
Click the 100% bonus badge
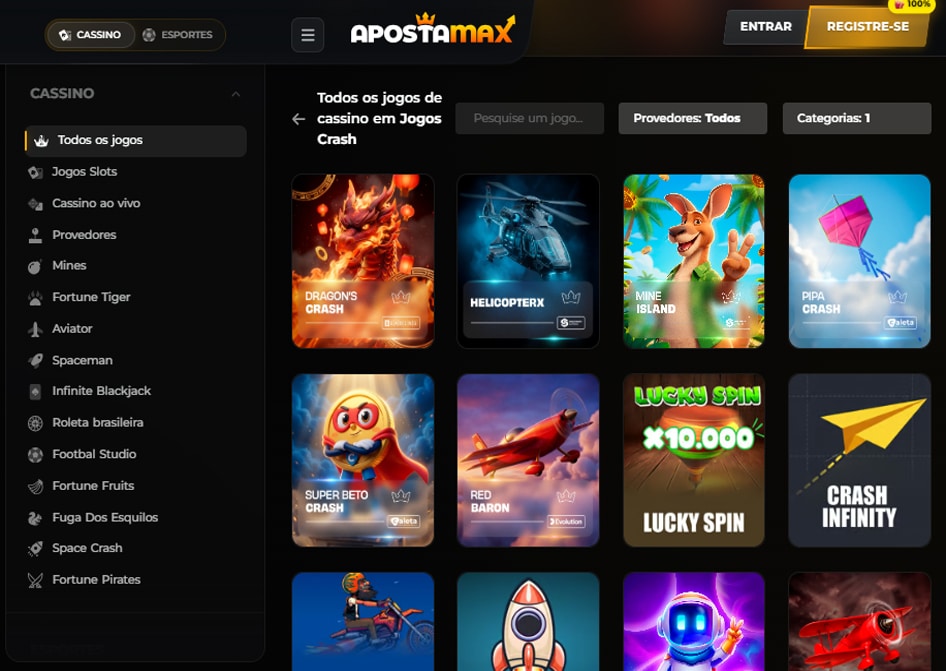[912, 5]
